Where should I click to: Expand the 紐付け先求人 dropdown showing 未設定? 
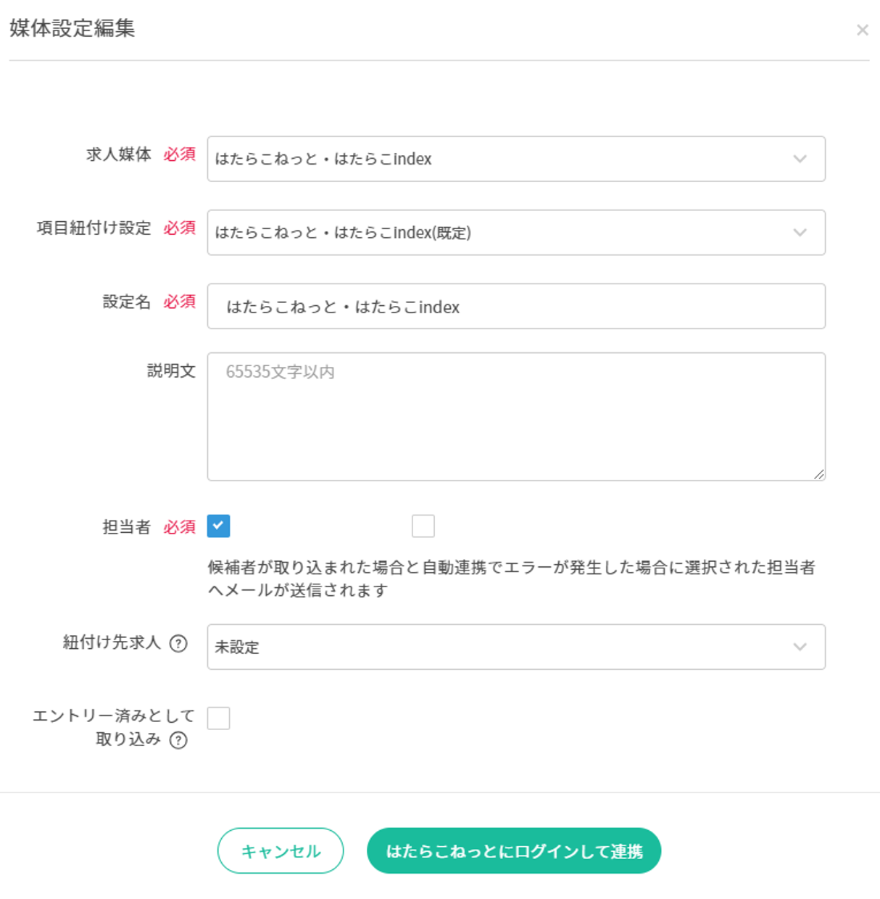click(516, 647)
